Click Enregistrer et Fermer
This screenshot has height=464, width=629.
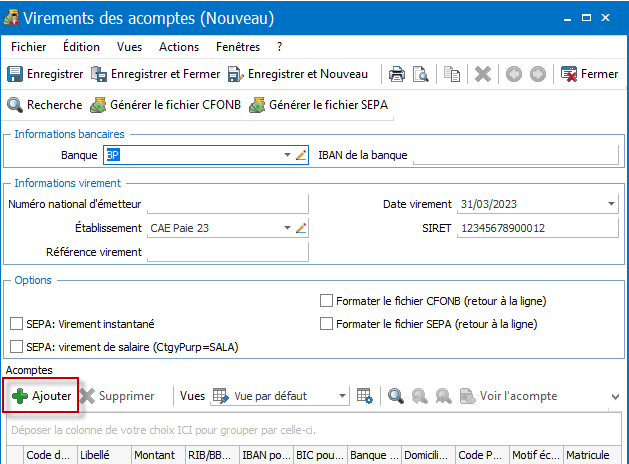tap(156, 74)
